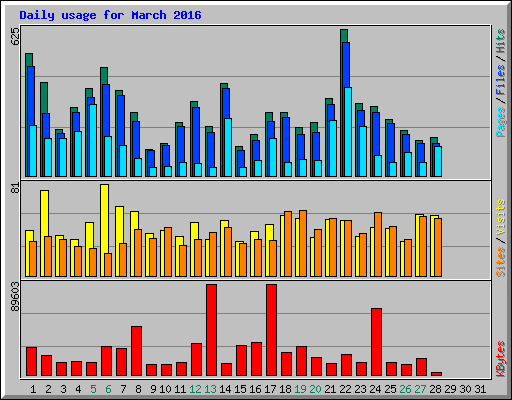Click the 625 y-axis value
The height and width of the screenshot is (400, 512).
pos(15,36)
